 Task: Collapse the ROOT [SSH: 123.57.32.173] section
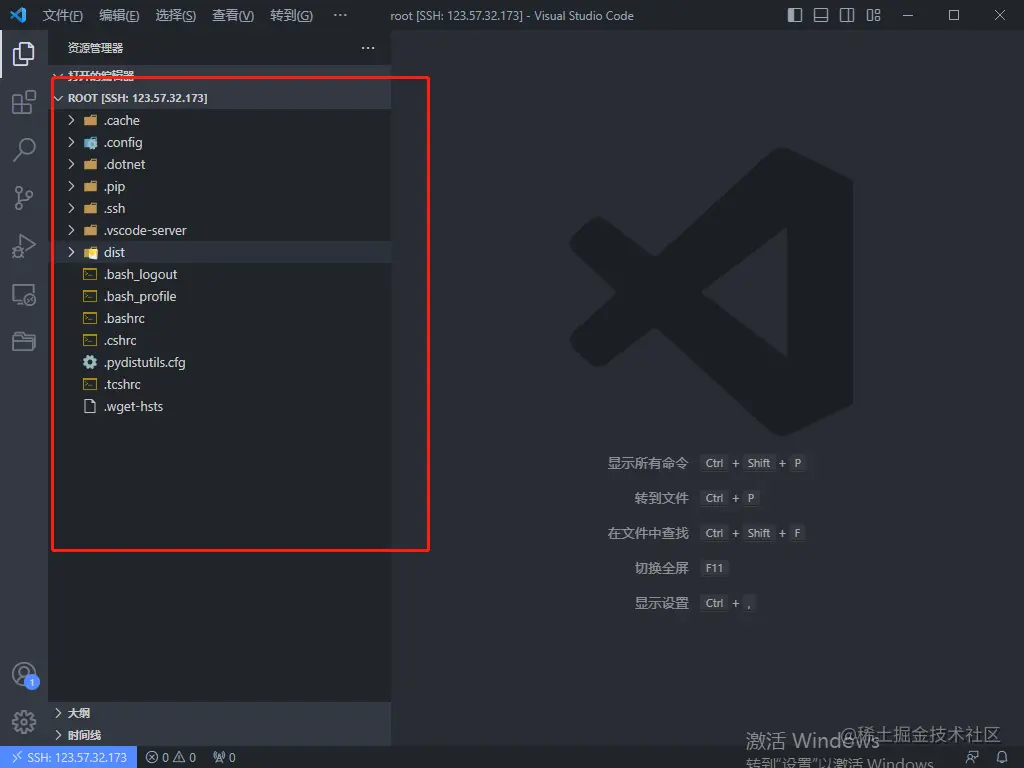coord(221,98)
